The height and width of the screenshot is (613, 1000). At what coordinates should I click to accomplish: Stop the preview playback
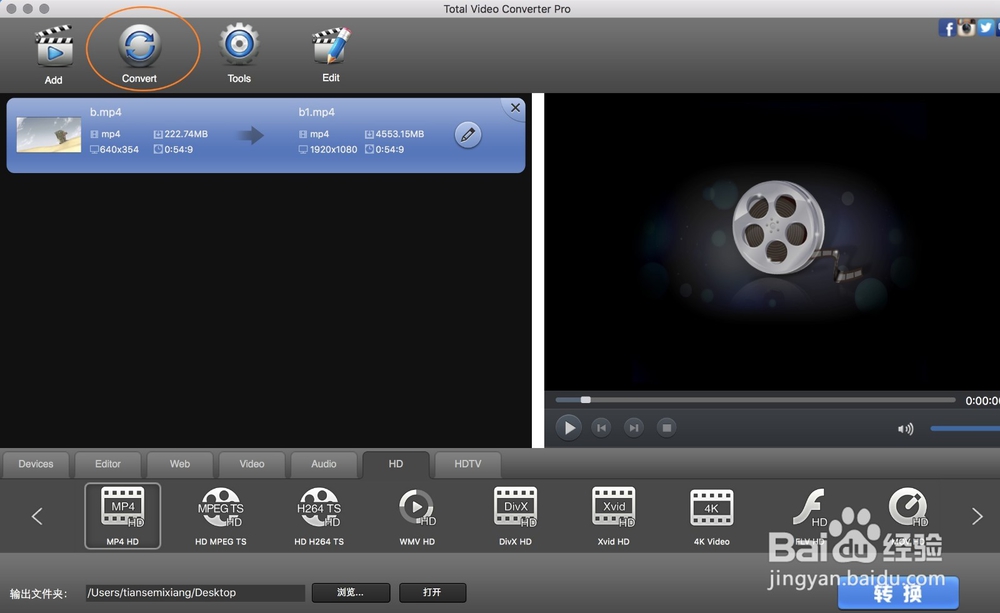pos(666,427)
